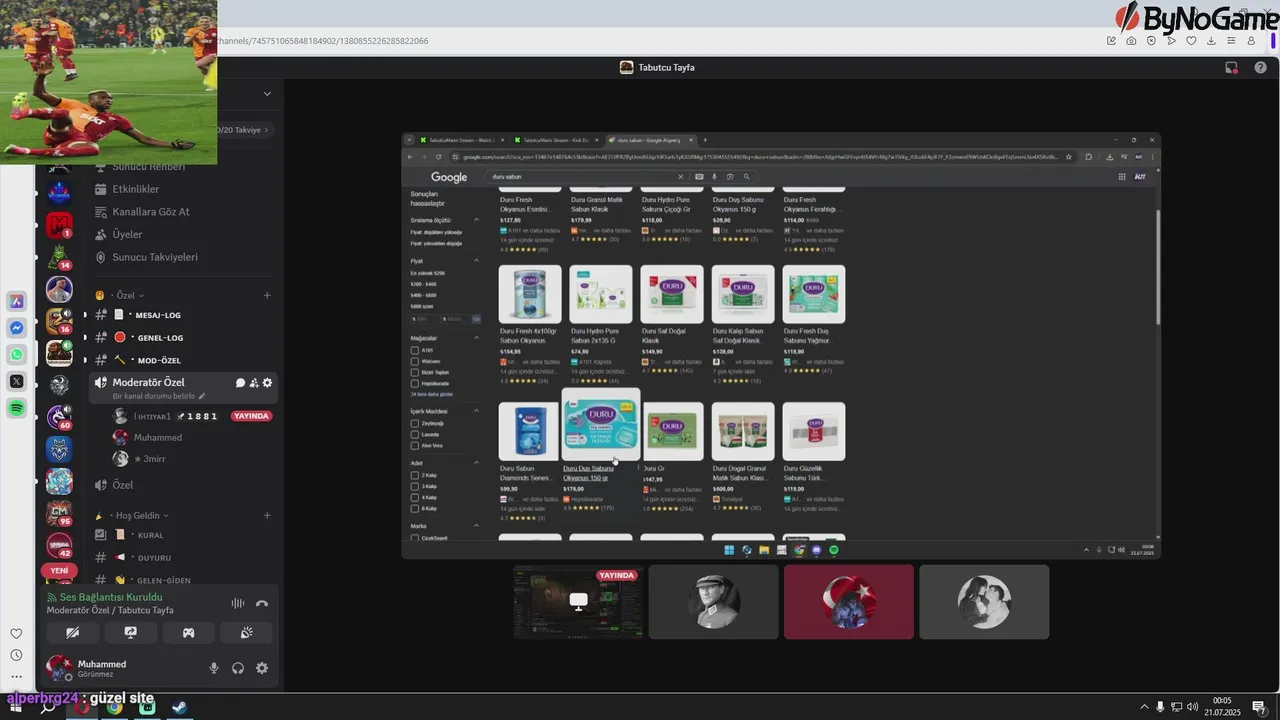Open Ses Bağlantısı Kuruldu connection details
The width and height of the screenshot is (1280, 720).
click(x=110, y=597)
